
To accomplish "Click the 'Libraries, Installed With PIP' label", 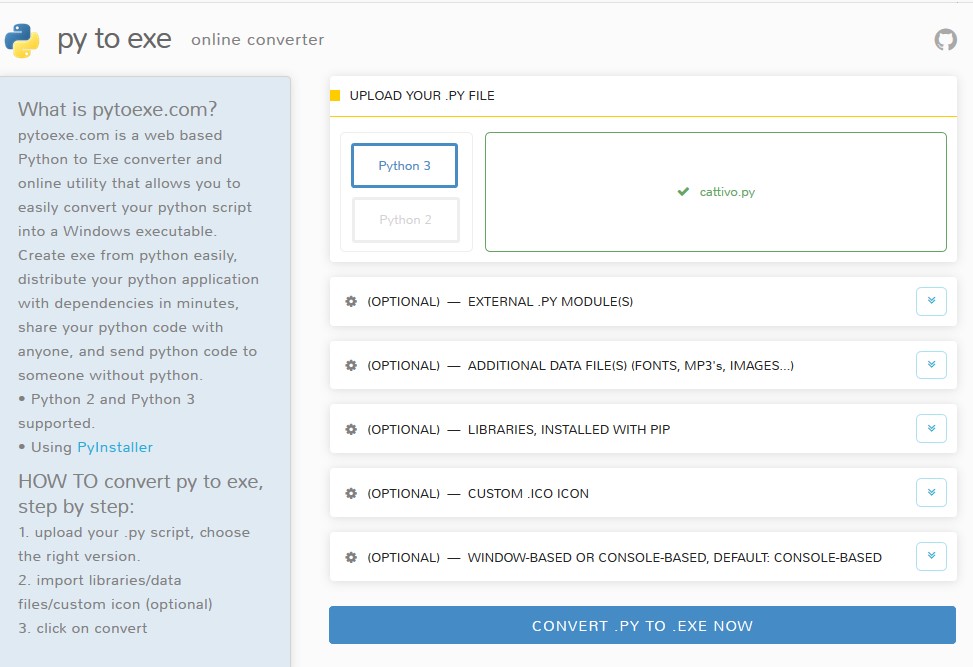I will click(568, 429).
